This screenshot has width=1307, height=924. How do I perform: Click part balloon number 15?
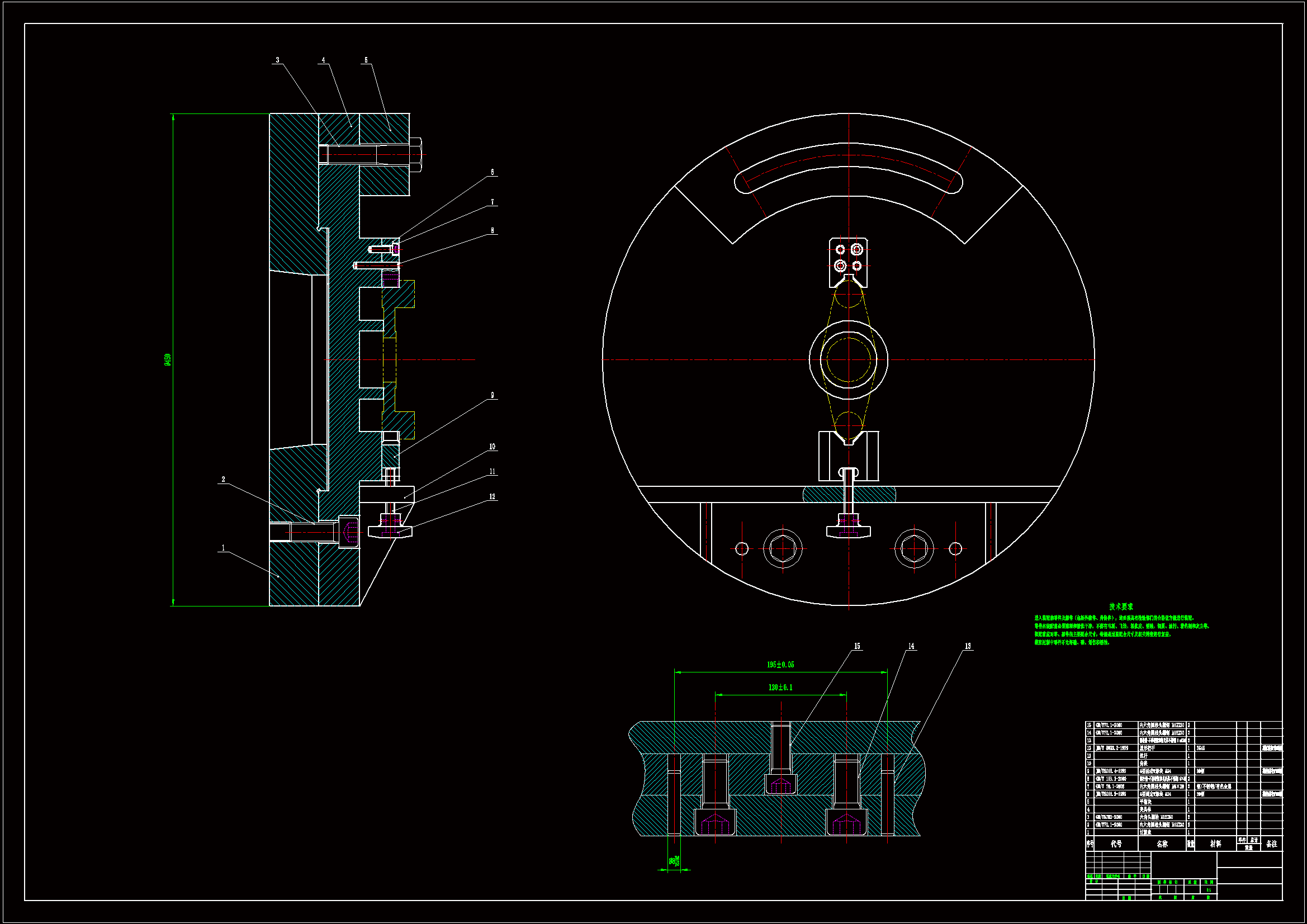pyautogui.click(x=857, y=646)
